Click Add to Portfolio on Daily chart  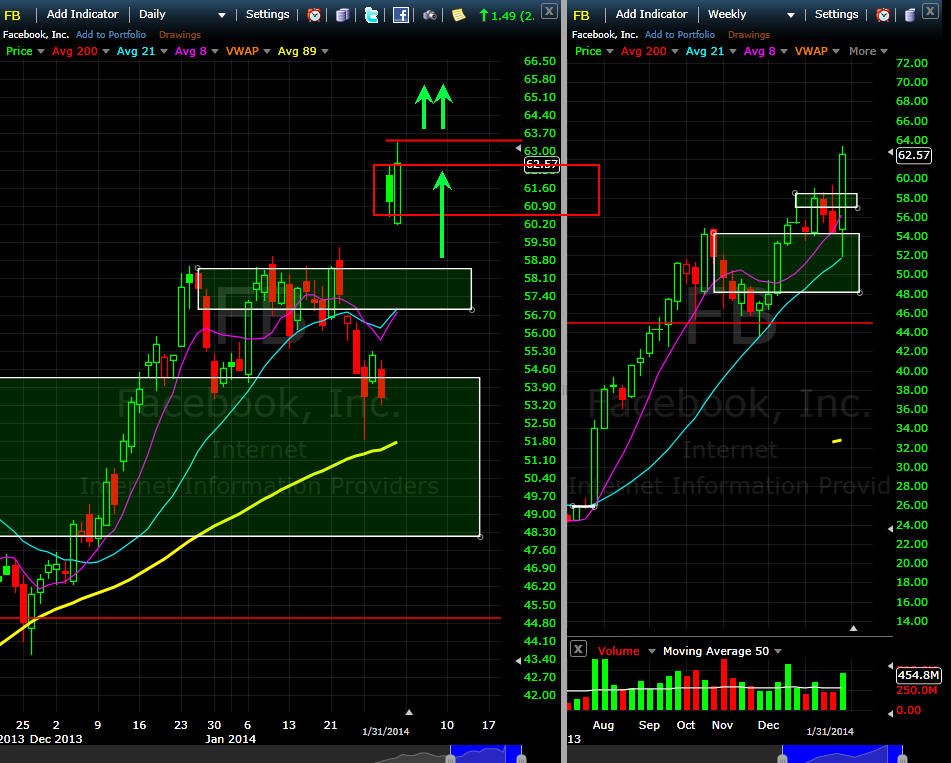111,35
